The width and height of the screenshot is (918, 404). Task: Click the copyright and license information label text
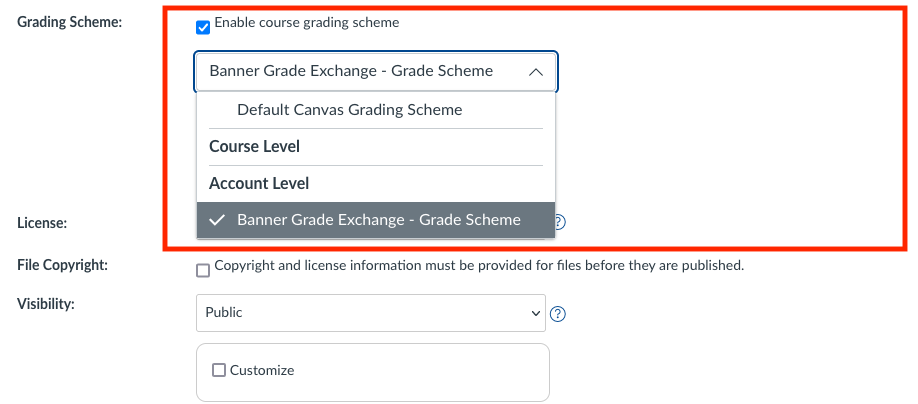pyautogui.click(x=479, y=266)
